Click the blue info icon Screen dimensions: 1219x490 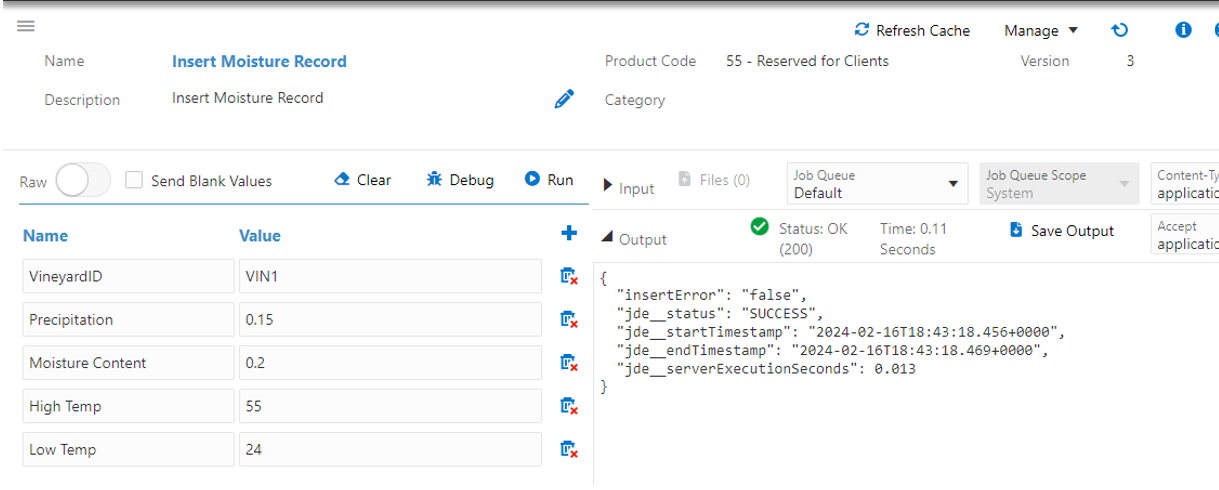pyautogui.click(x=1183, y=30)
